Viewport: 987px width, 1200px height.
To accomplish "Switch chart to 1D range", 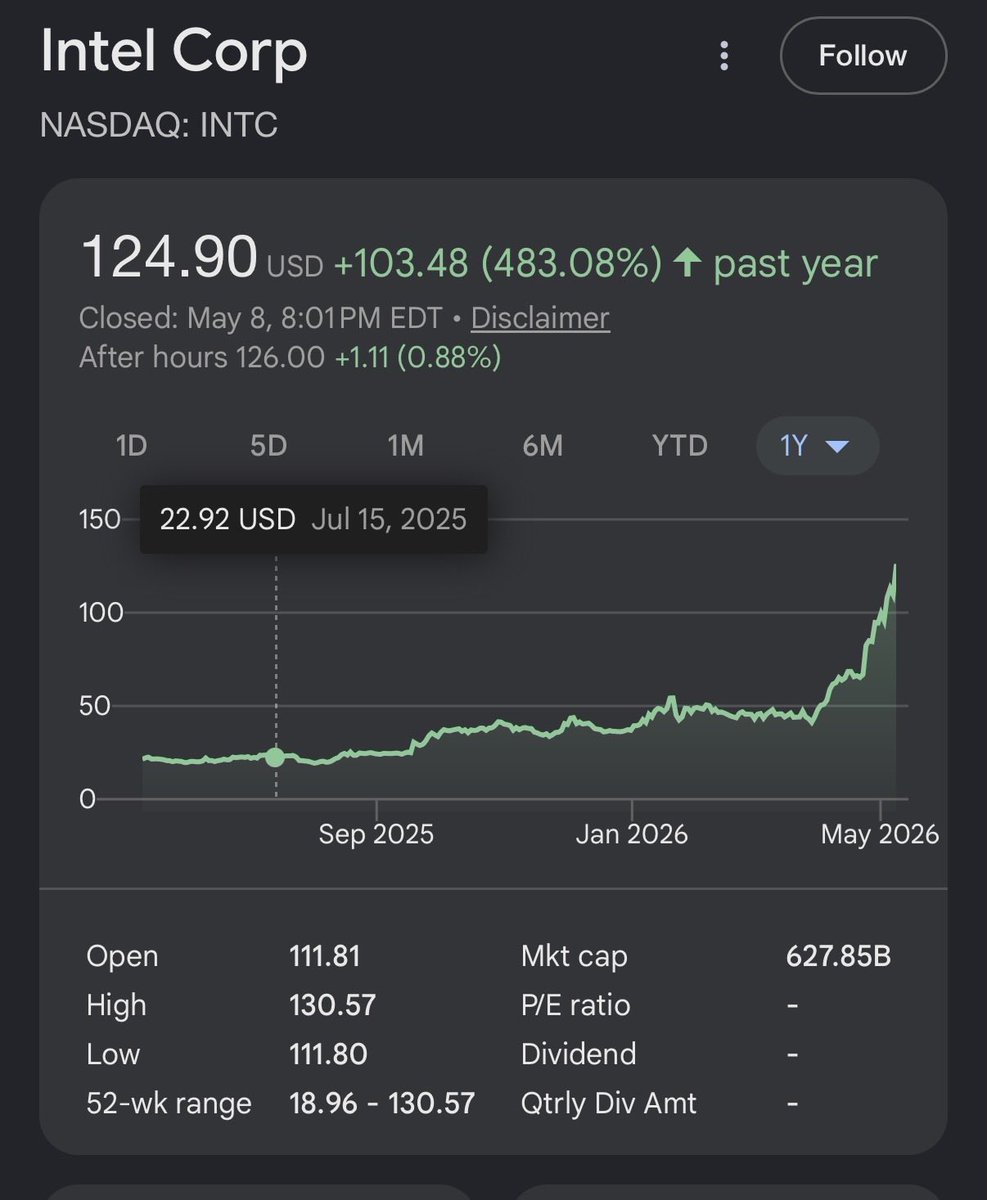I will [x=131, y=445].
